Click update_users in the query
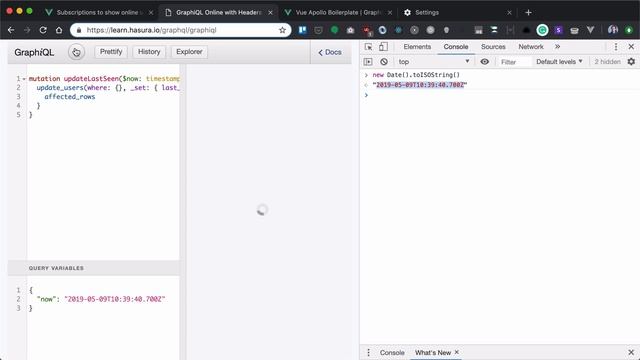This screenshot has width=640, height=360. coord(59,88)
